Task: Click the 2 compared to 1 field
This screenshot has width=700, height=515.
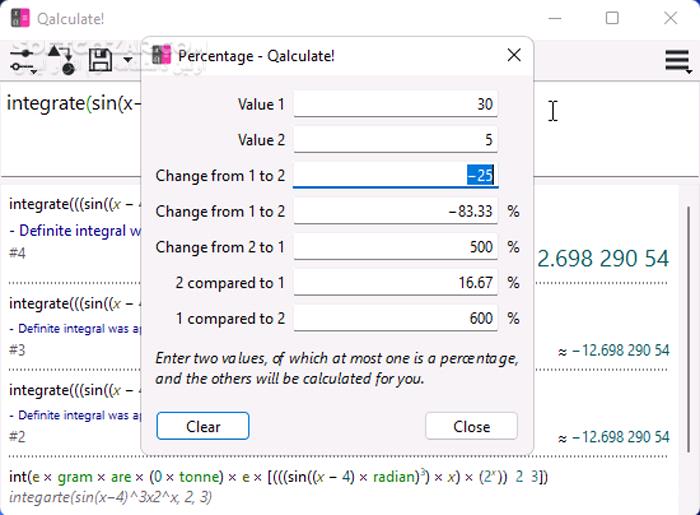Action: click(395, 283)
